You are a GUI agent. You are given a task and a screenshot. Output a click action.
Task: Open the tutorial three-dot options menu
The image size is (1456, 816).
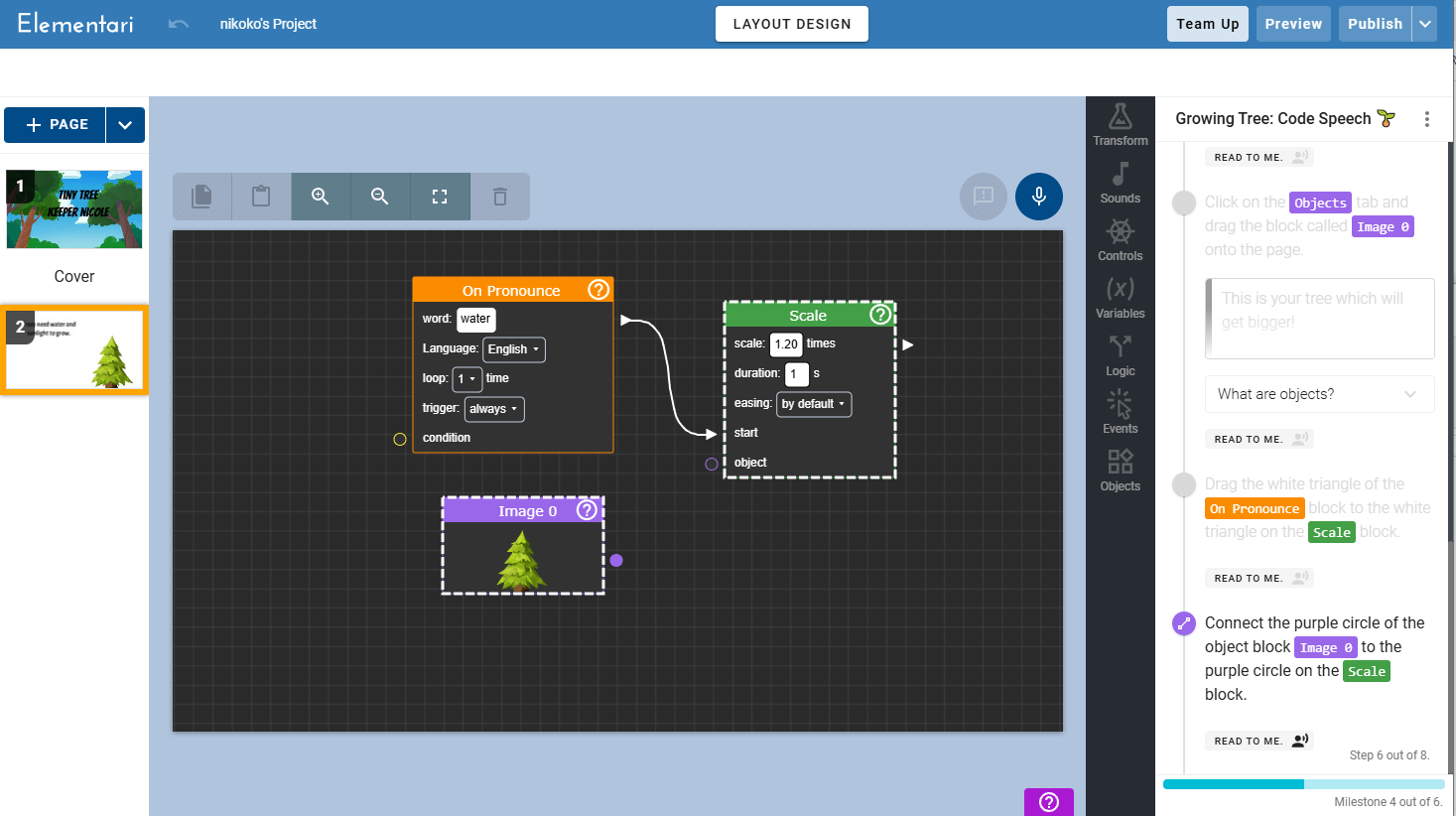[x=1426, y=119]
